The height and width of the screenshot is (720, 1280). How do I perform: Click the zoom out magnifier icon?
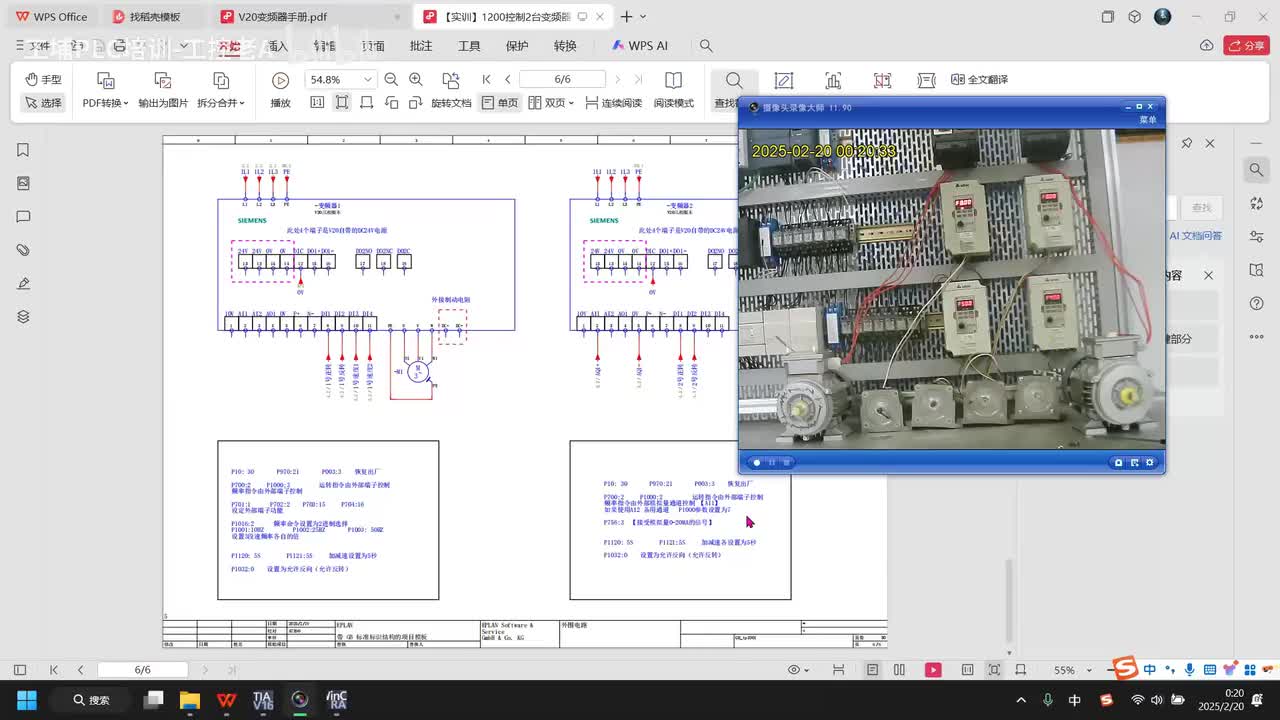click(391, 79)
